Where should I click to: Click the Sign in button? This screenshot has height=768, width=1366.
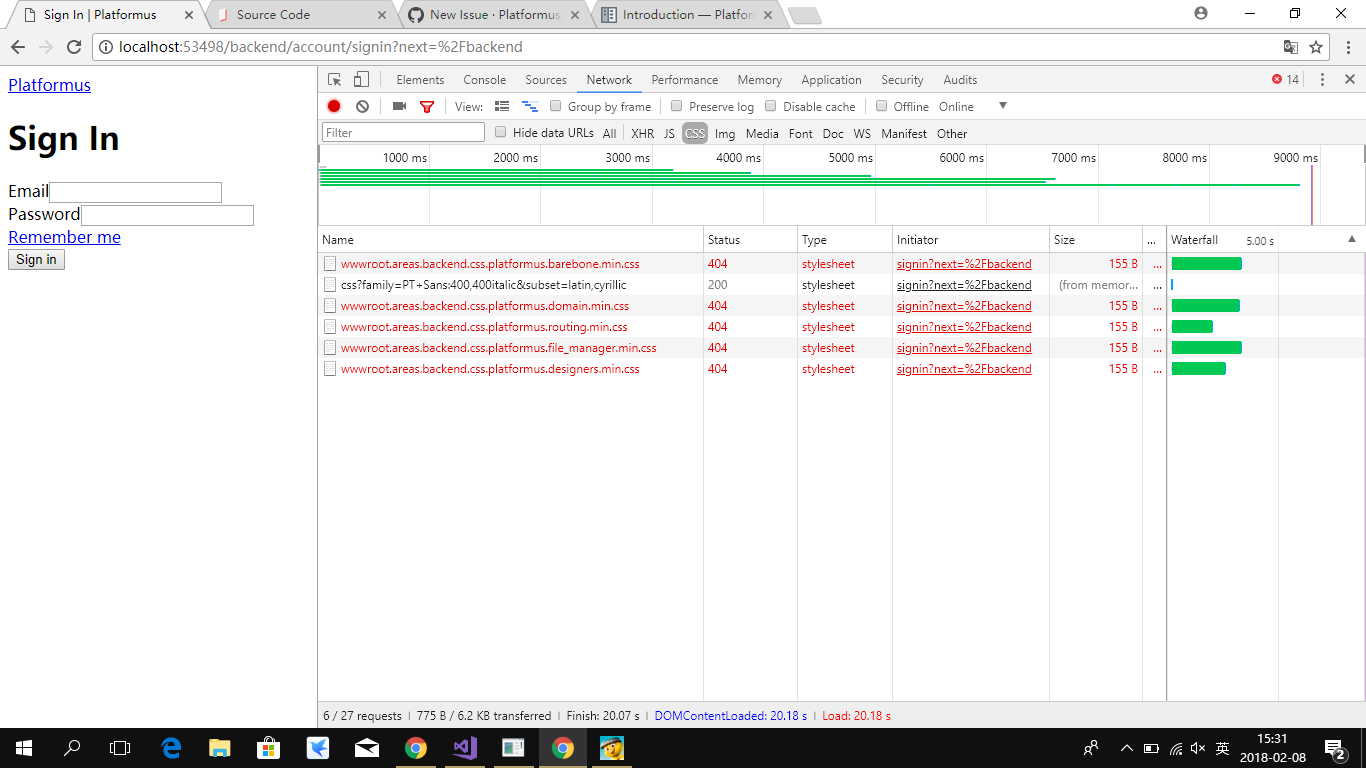pyautogui.click(x=35, y=259)
